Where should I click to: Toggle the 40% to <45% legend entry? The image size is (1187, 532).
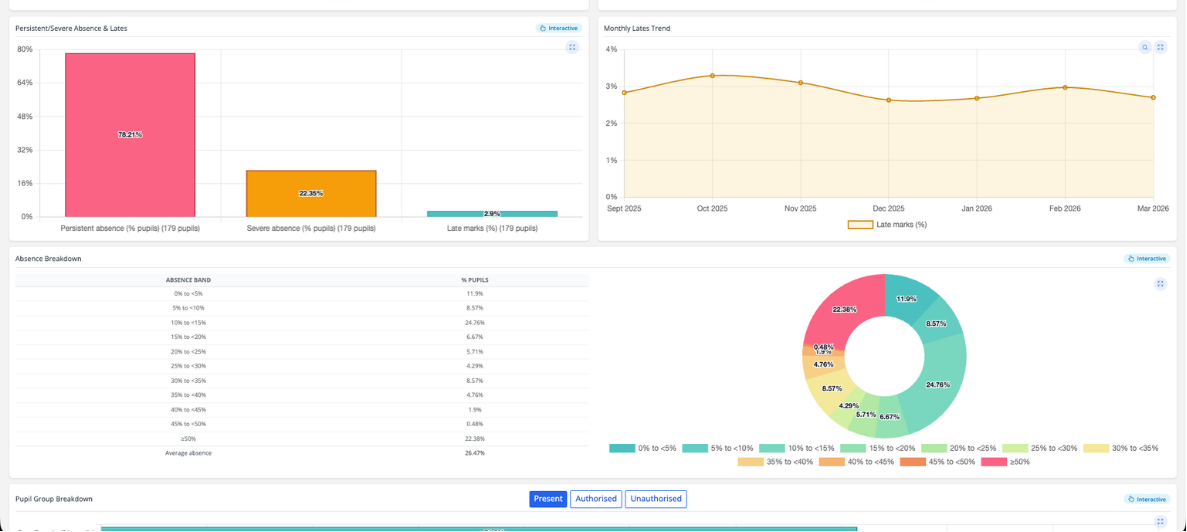pos(858,462)
